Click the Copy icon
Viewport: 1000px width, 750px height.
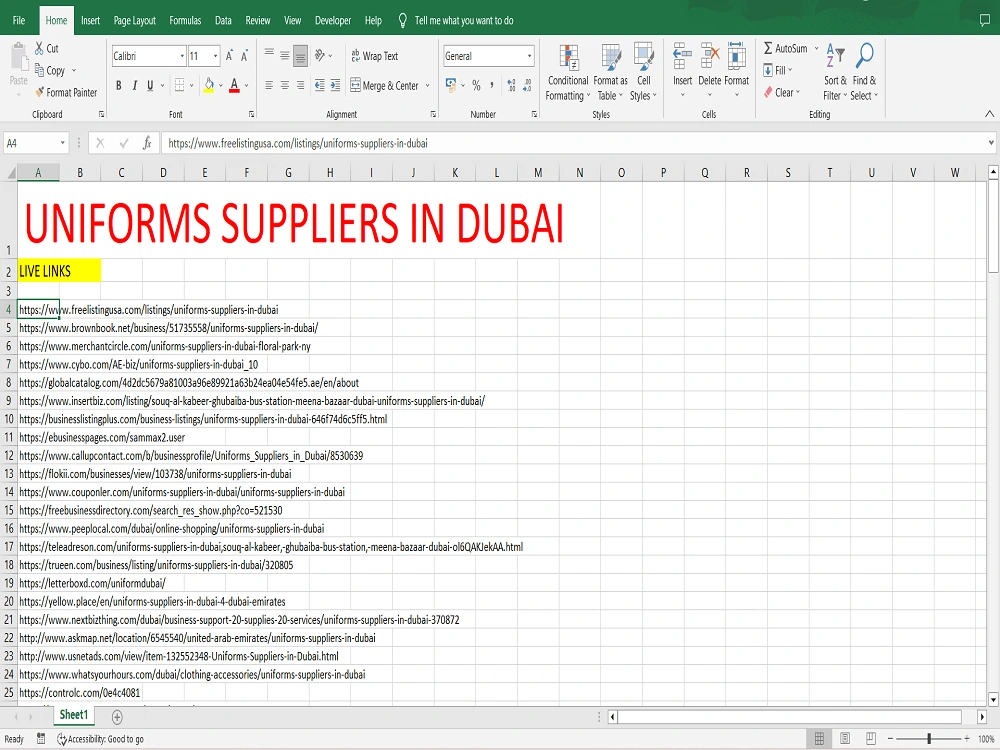(40, 70)
